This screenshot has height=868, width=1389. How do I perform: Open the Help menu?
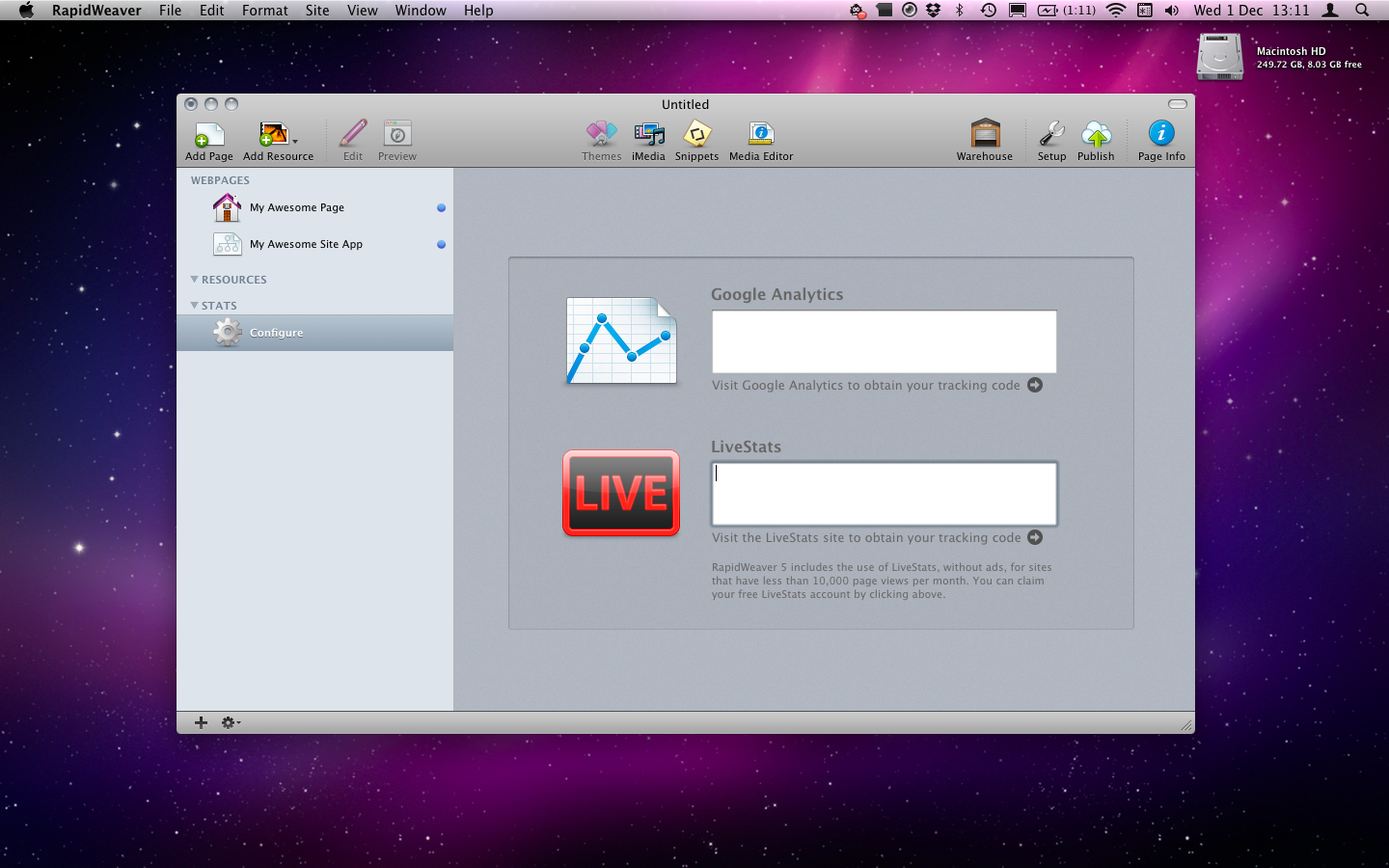point(478,11)
